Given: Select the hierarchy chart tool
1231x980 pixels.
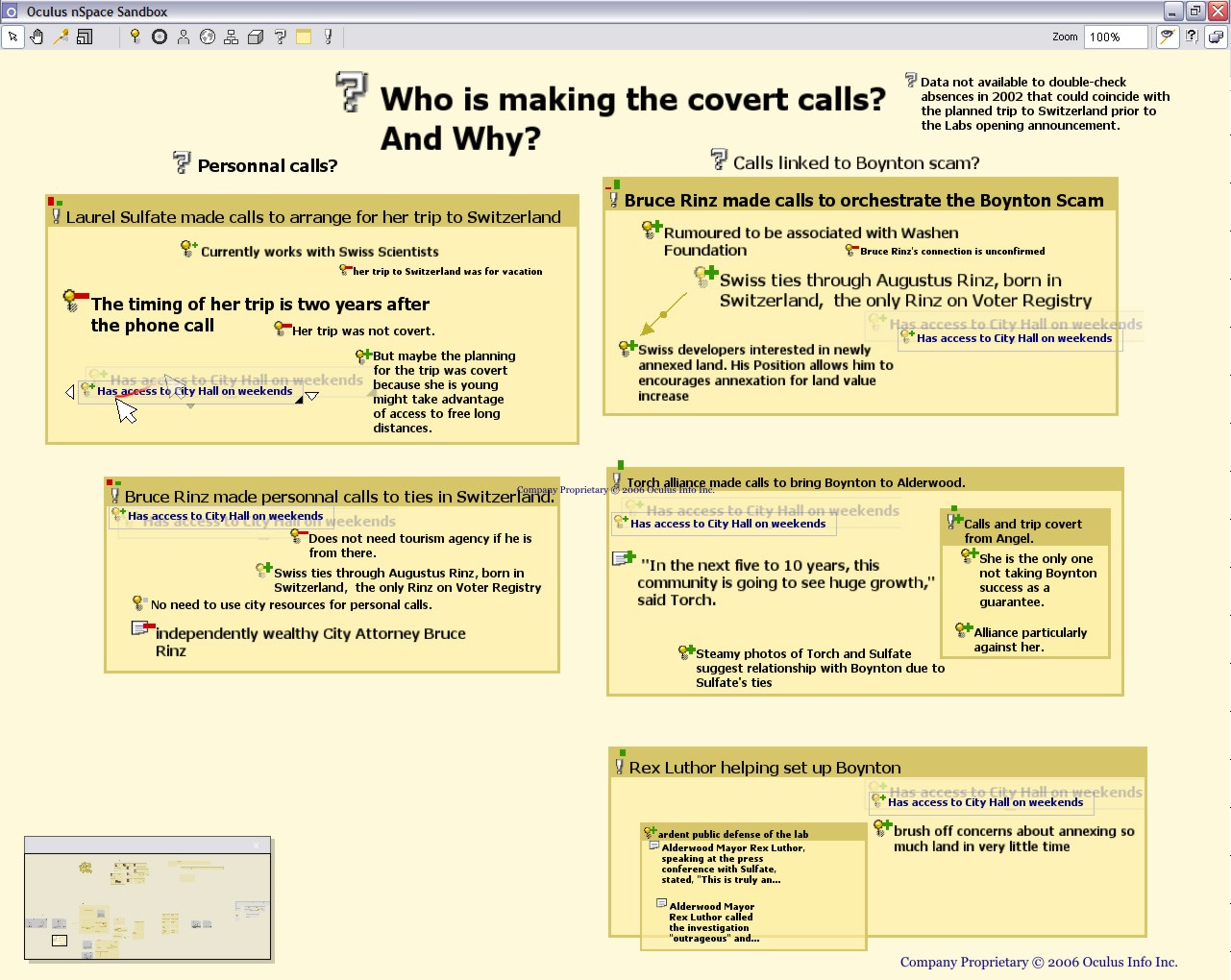Looking at the screenshot, I should coord(231,37).
